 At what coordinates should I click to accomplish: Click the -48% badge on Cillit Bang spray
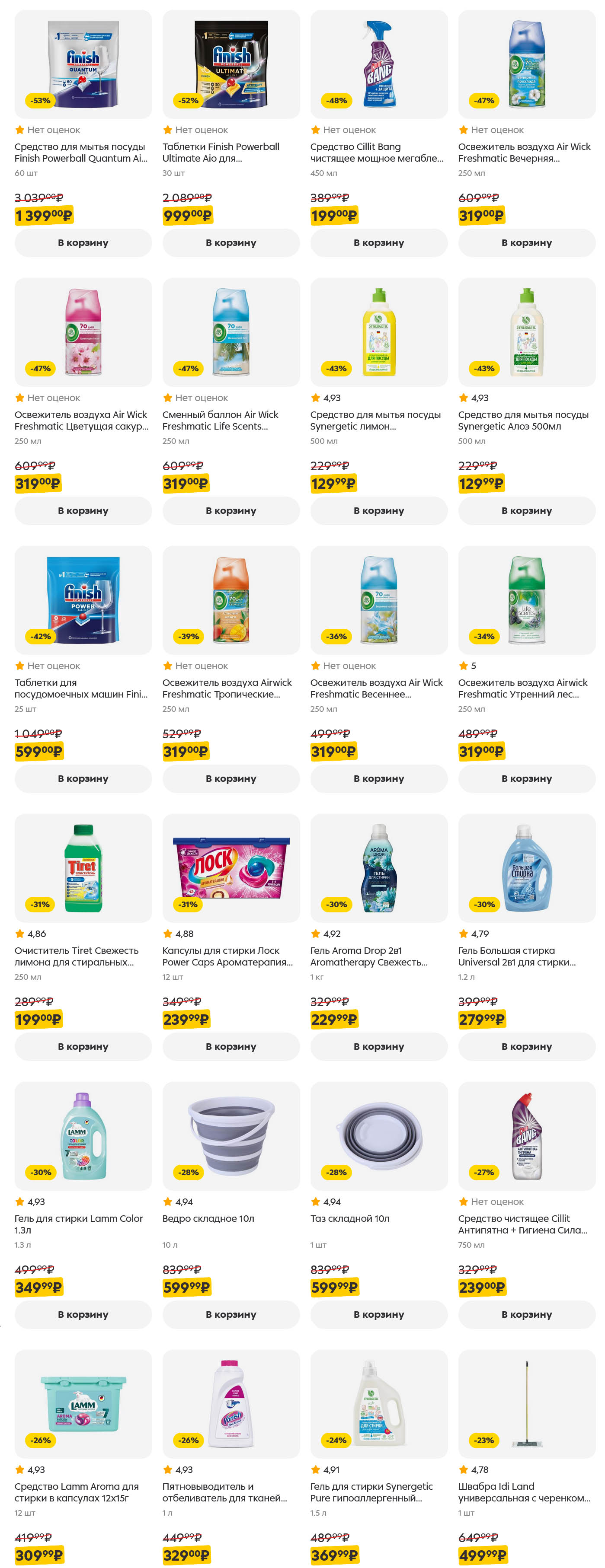pos(336,100)
